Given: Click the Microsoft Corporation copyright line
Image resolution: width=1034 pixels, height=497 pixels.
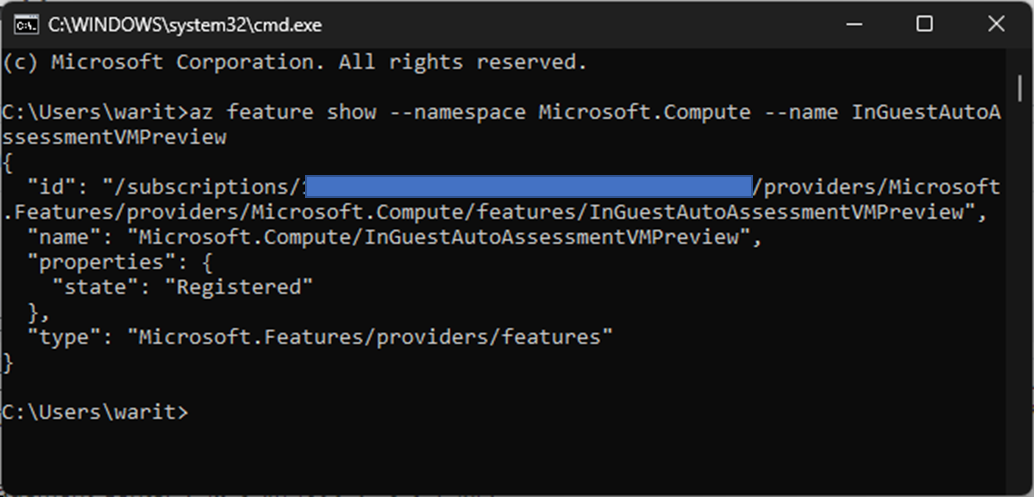Looking at the screenshot, I should [294, 63].
